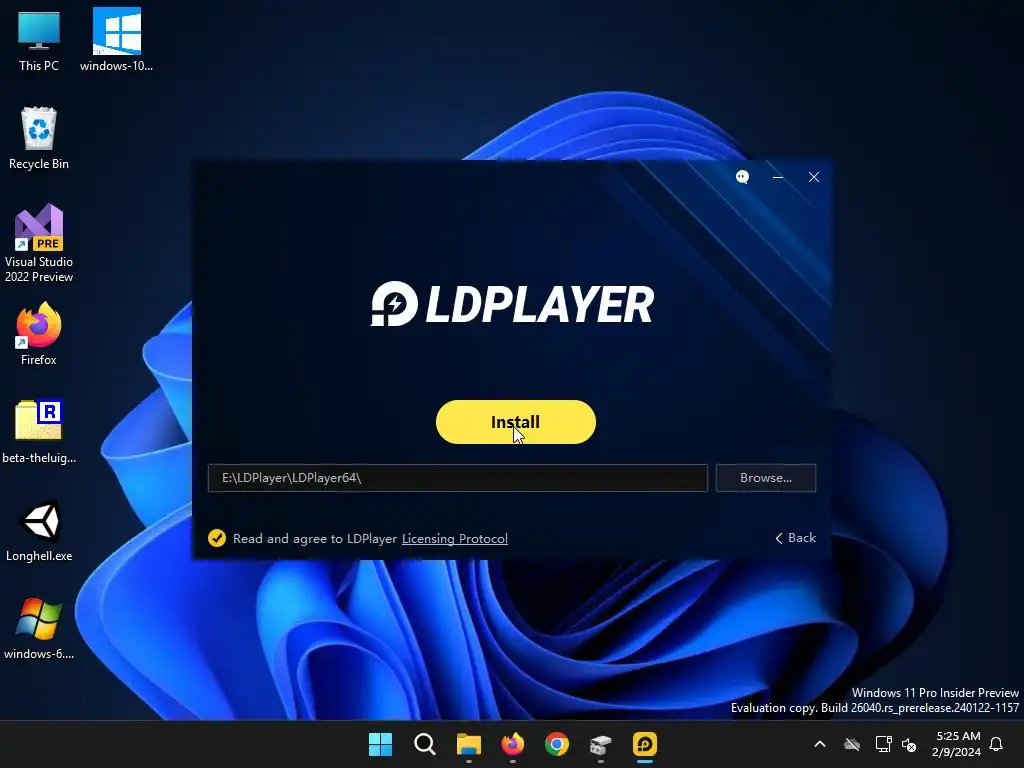
Task: Expand hidden system tray icons
Action: coord(820,744)
